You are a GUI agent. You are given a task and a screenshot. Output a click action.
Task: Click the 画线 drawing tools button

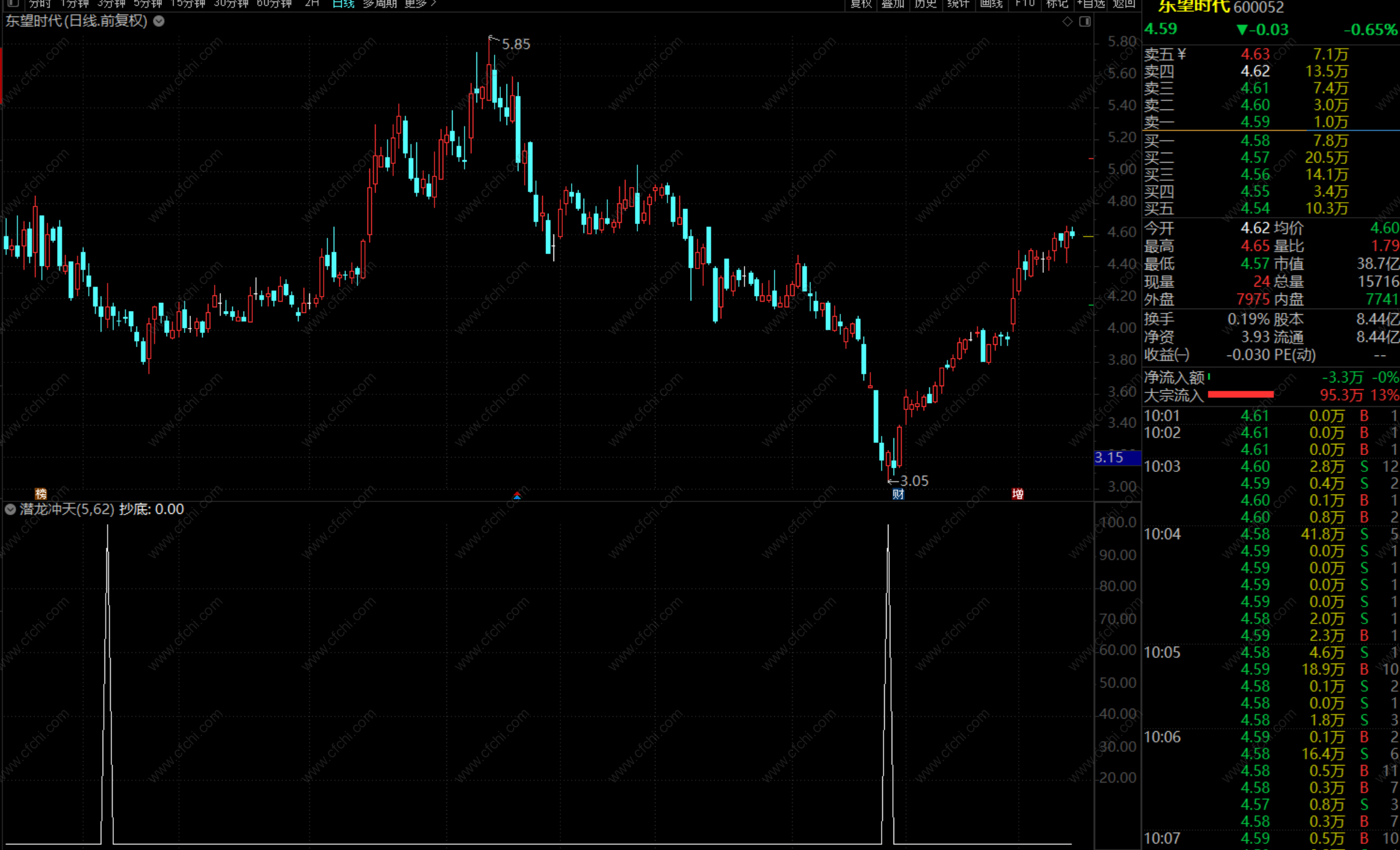pyautogui.click(x=991, y=3)
